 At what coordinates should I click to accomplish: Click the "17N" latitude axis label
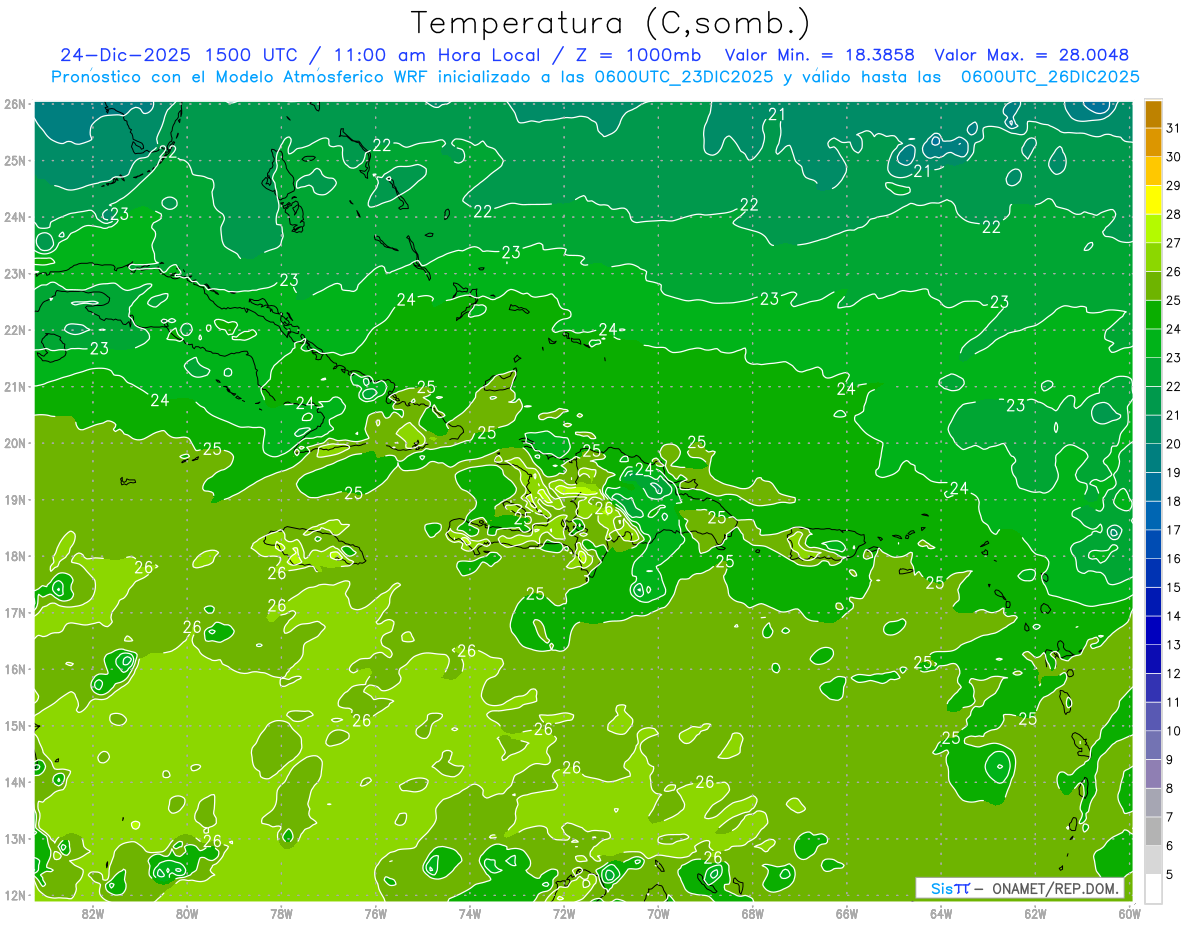[15, 612]
